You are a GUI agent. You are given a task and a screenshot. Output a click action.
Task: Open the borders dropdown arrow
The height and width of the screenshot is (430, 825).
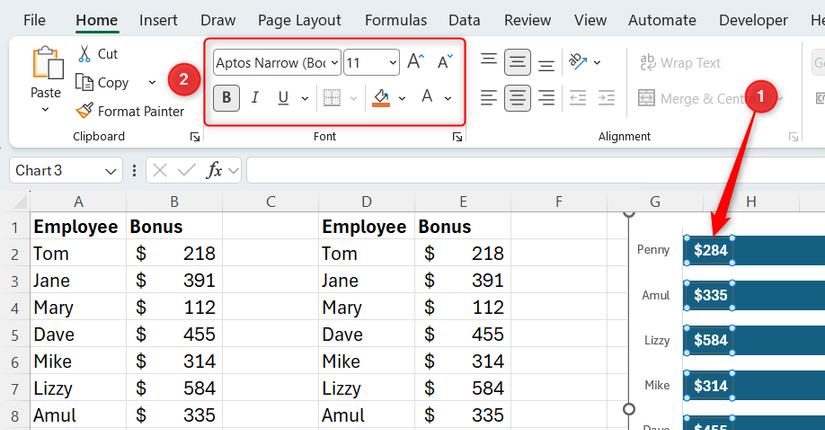coord(354,98)
